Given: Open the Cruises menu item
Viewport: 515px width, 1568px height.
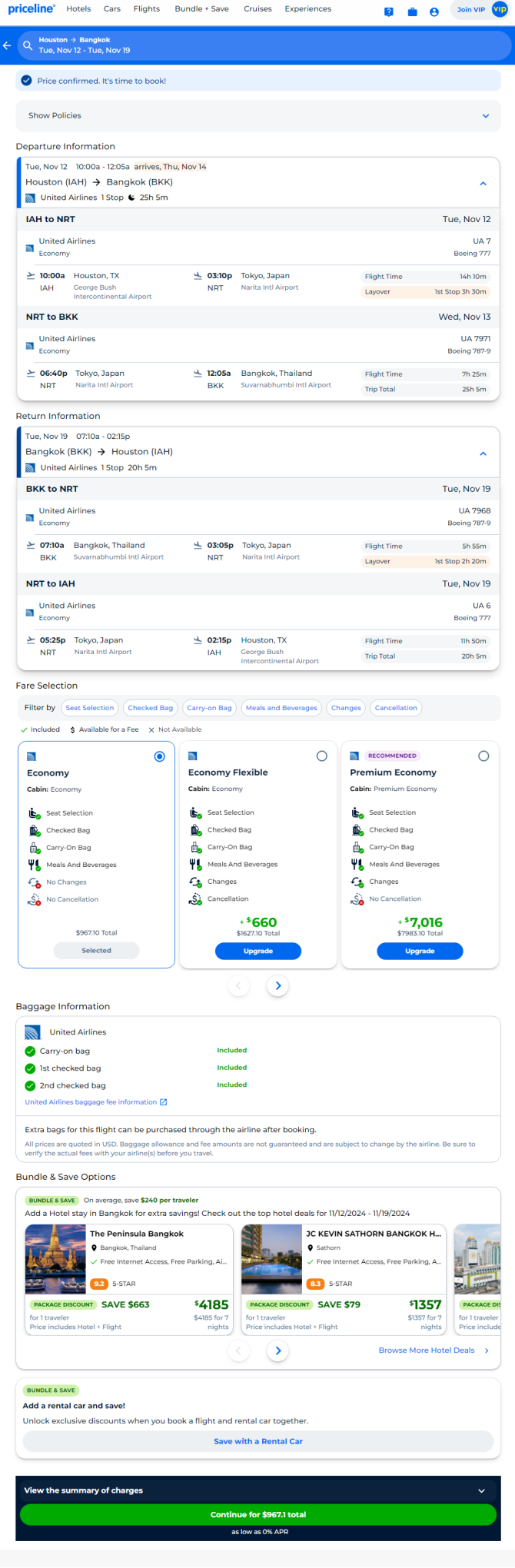Looking at the screenshot, I should tap(257, 9).
